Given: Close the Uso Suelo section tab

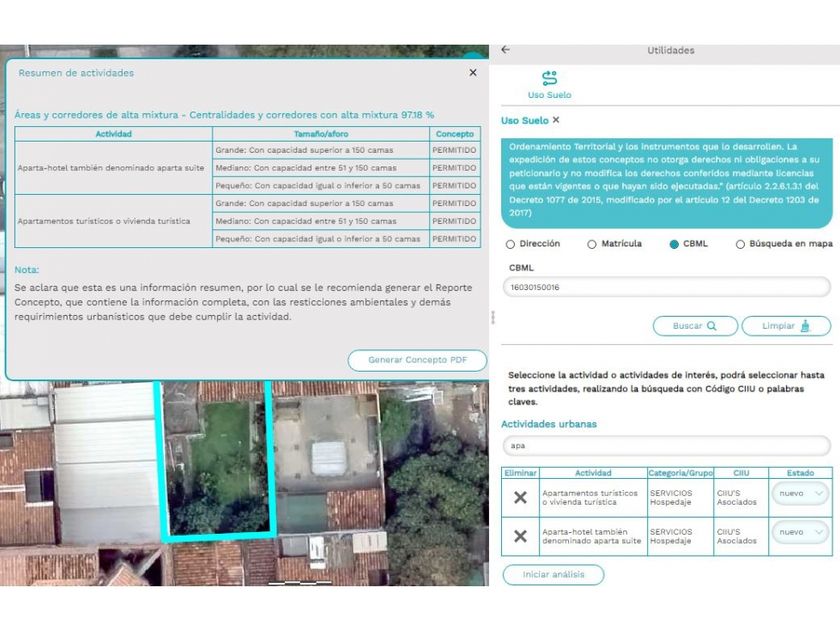Looking at the screenshot, I should click(x=556, y=120).
